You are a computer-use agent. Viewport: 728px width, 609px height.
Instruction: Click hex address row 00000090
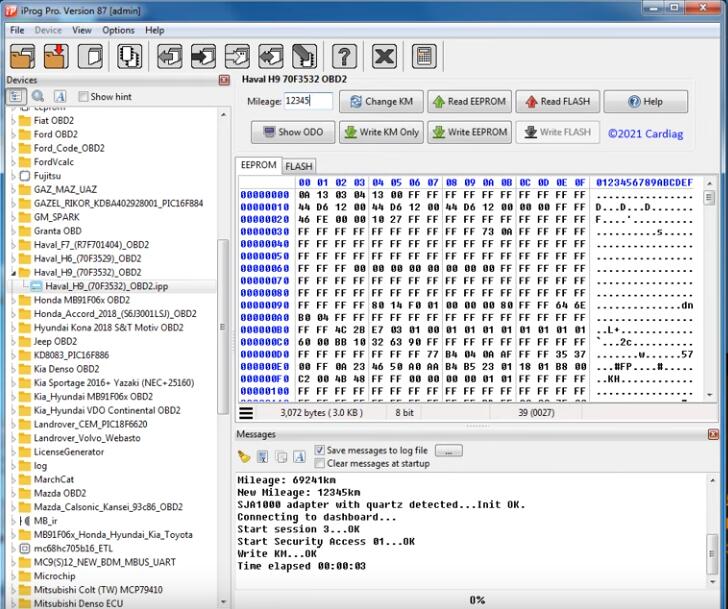tap(265, 305)
